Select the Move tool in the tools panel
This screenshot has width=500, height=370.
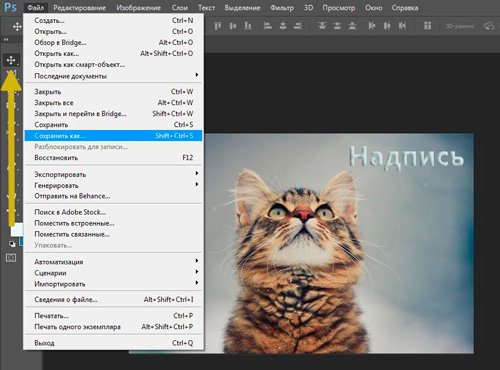pos(11,60)
